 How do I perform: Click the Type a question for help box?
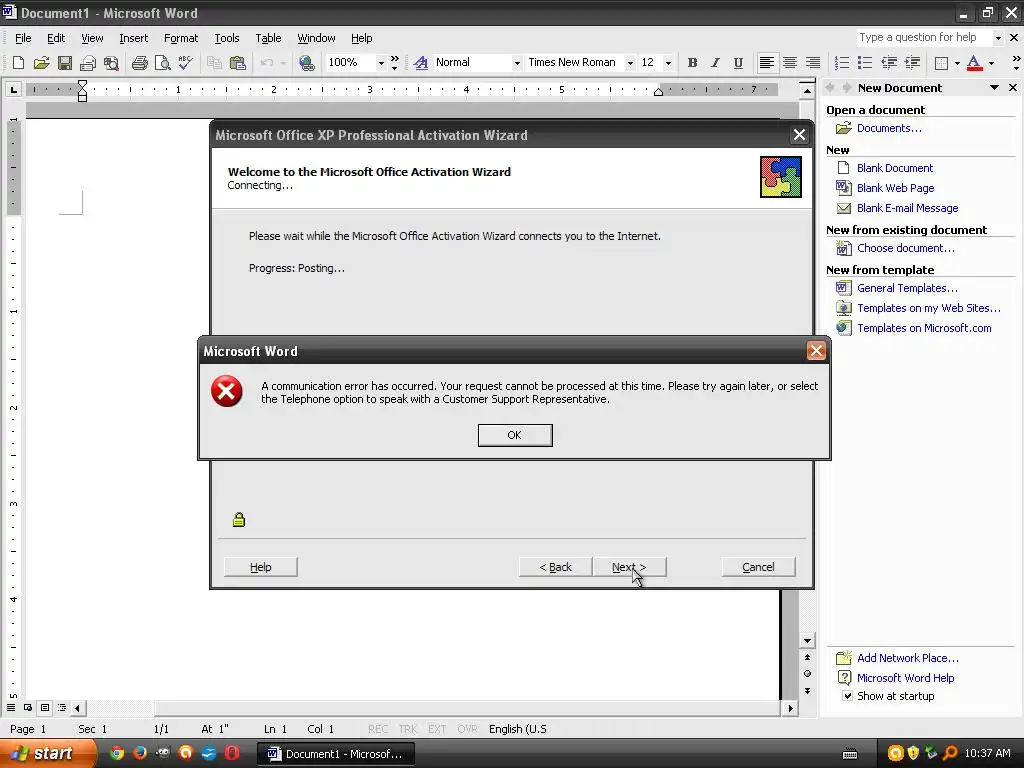coord(924,37)
